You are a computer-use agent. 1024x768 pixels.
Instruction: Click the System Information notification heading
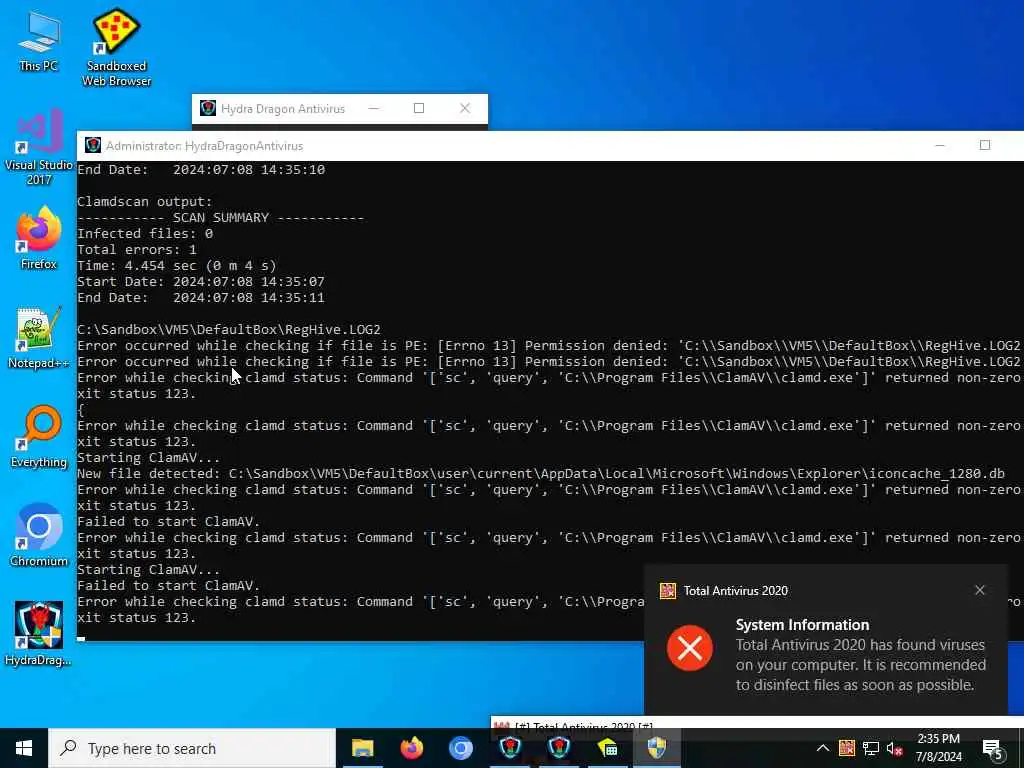pyautogui.click(x=802, y=624)
